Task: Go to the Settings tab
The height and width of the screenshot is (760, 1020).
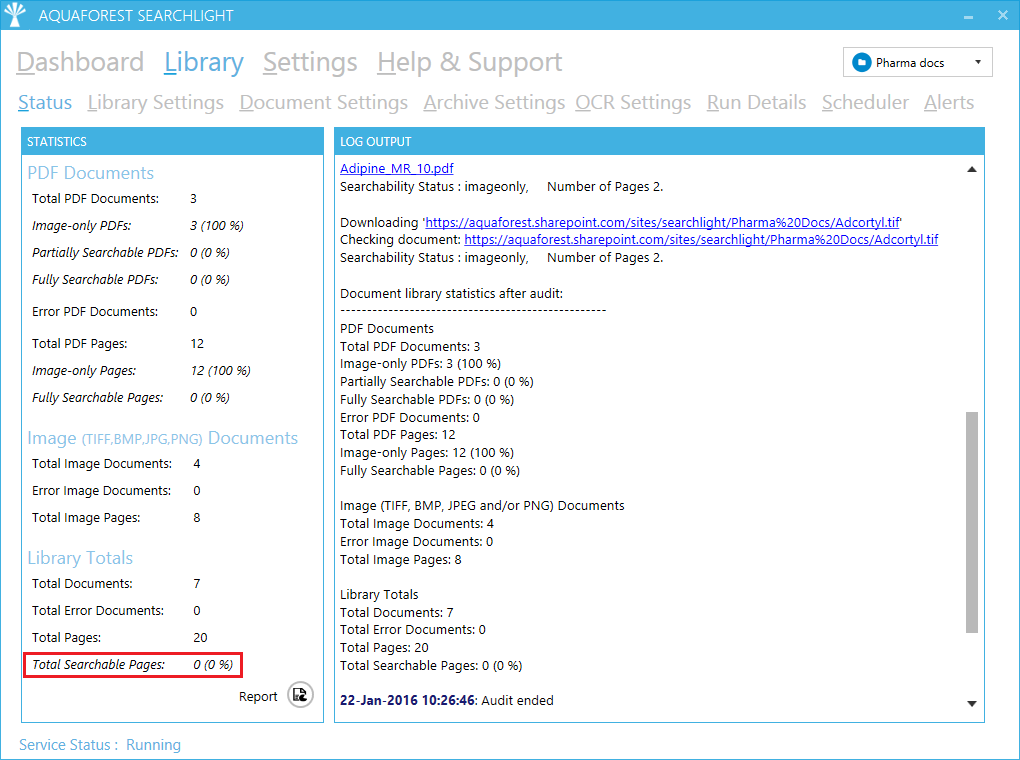Action: point(310,62)
